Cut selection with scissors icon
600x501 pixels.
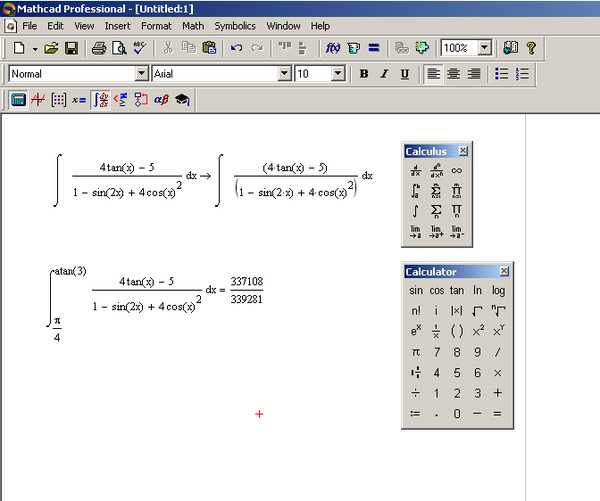point(167,48)
